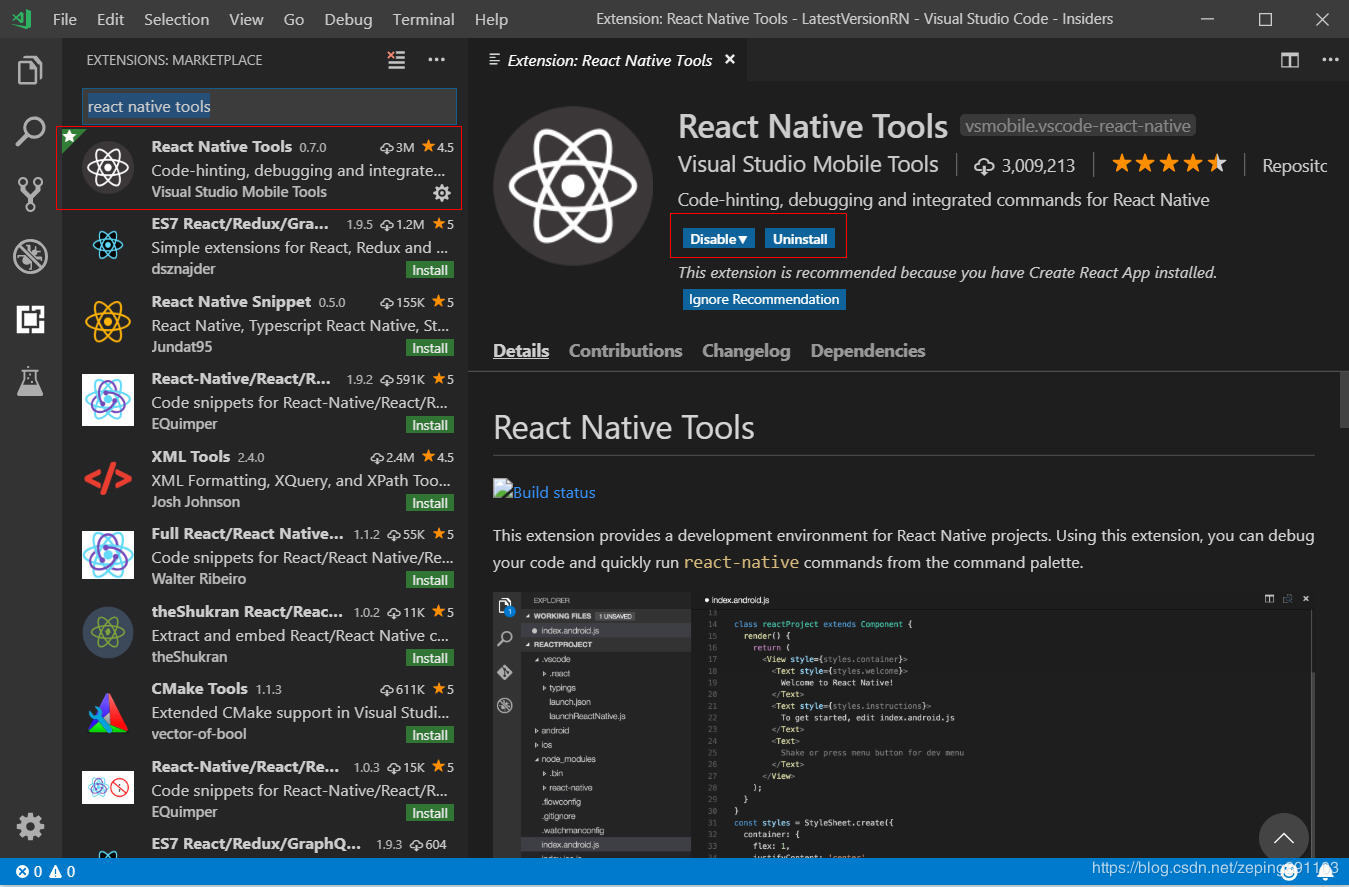Open the Edit menu

click(x=111, y=19)
